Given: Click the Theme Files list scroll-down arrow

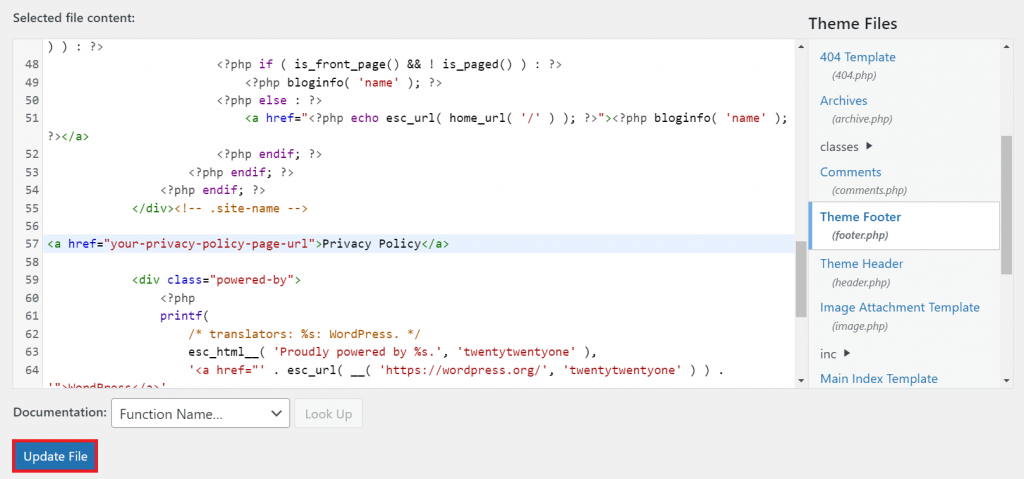Looking at the screenshot, I should [x=1006, y=380].
